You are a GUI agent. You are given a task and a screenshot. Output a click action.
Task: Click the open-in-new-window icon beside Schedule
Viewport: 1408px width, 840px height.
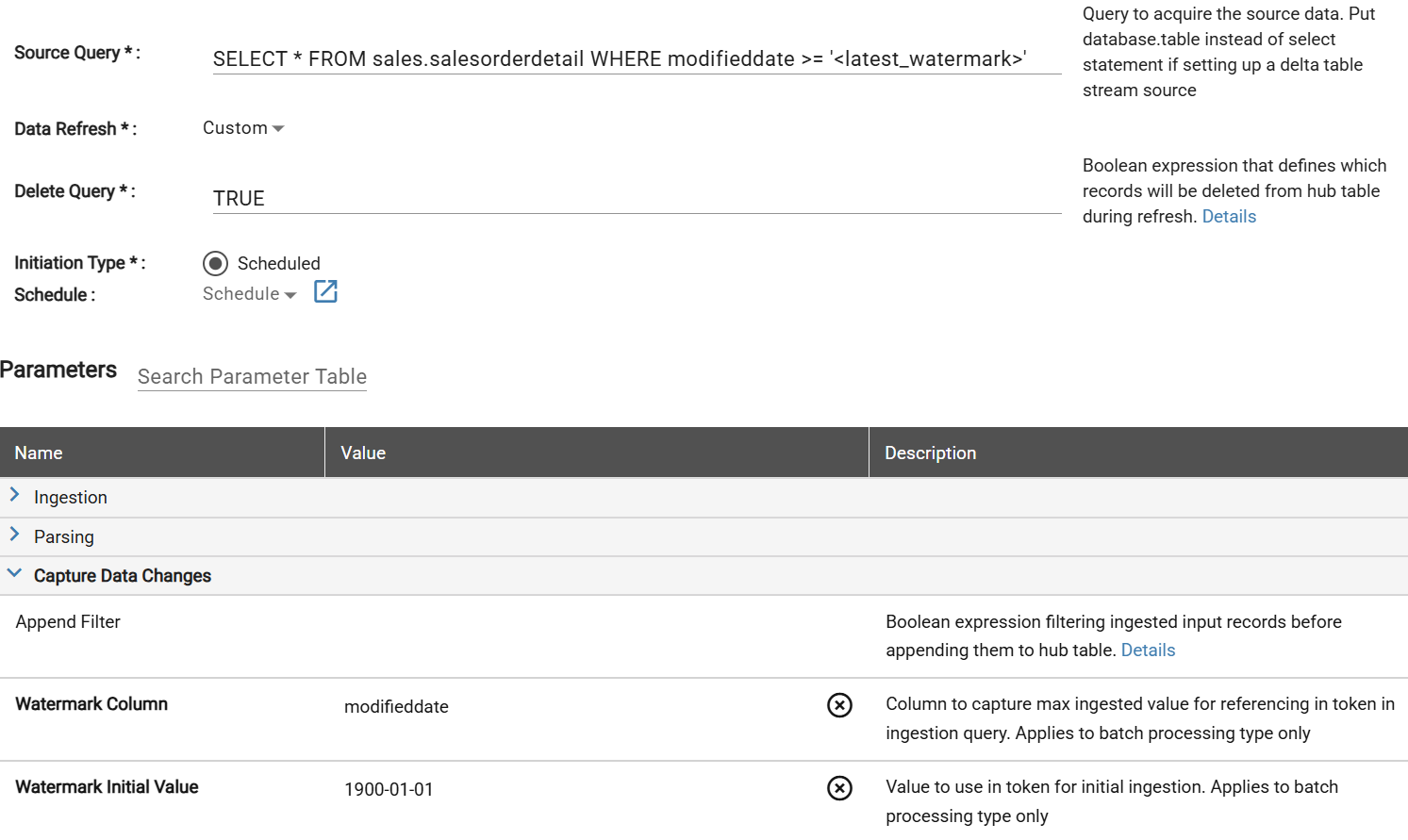click(x=325, y=293)
